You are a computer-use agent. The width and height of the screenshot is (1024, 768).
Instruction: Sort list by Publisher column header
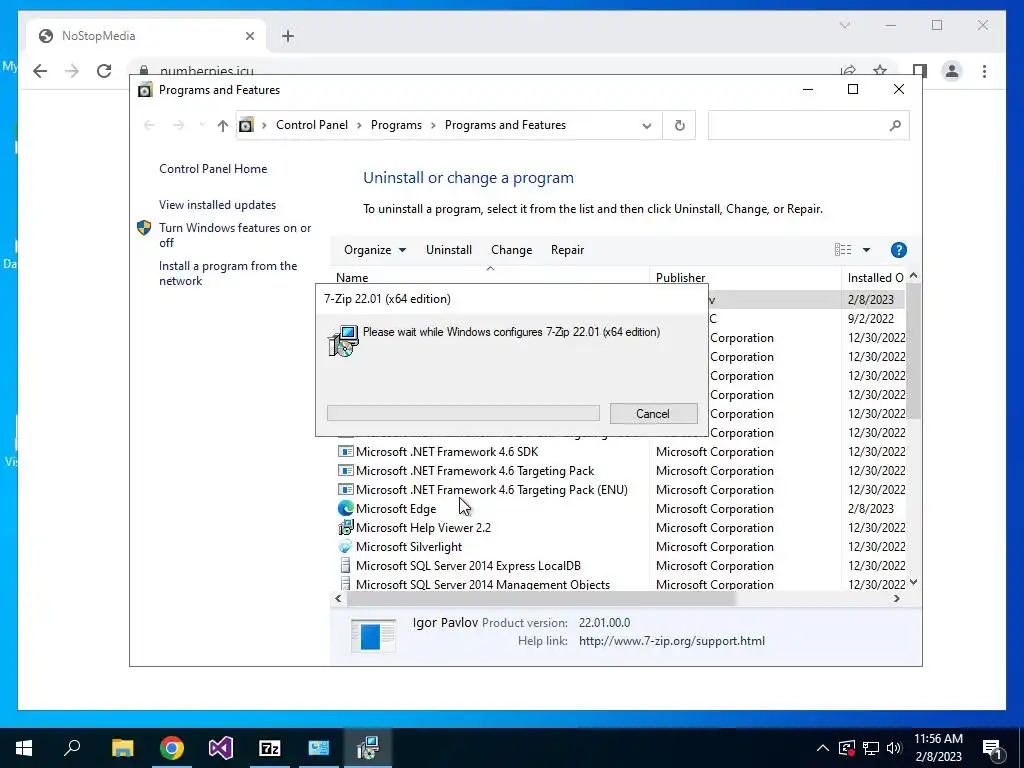[x=745, y=278]
